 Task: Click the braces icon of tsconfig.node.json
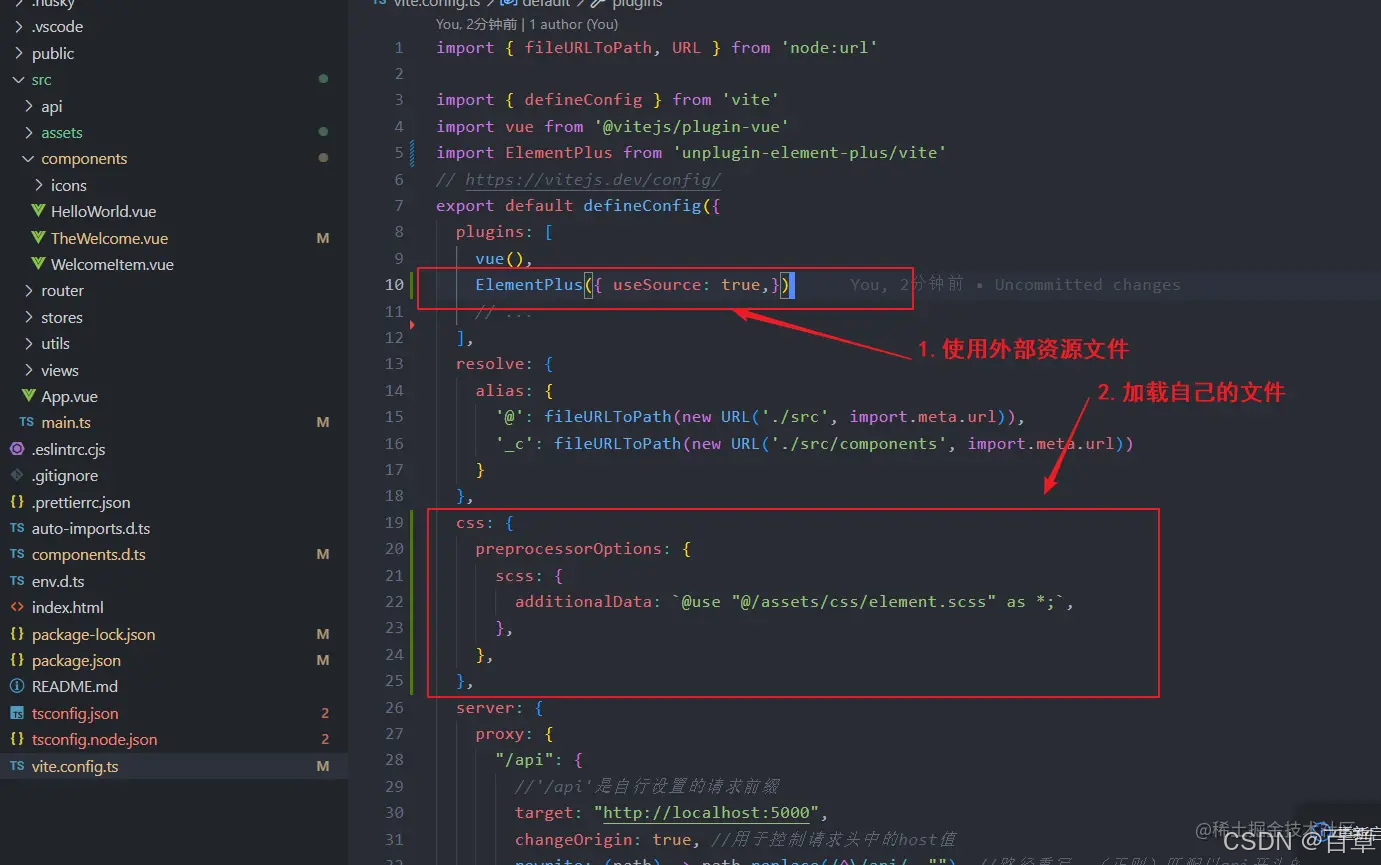pos(17,740)
